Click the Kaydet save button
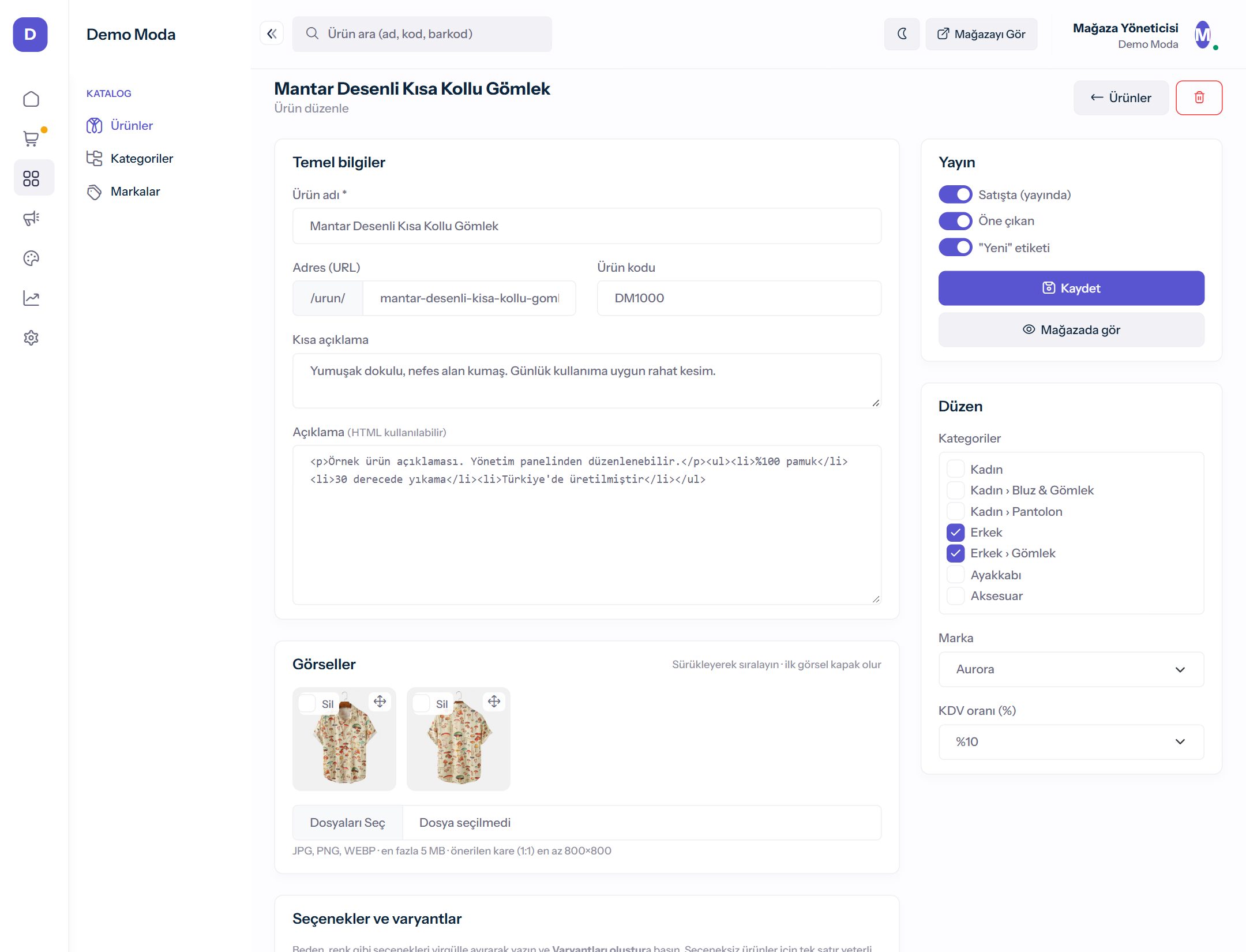 tap(1071, 288)
